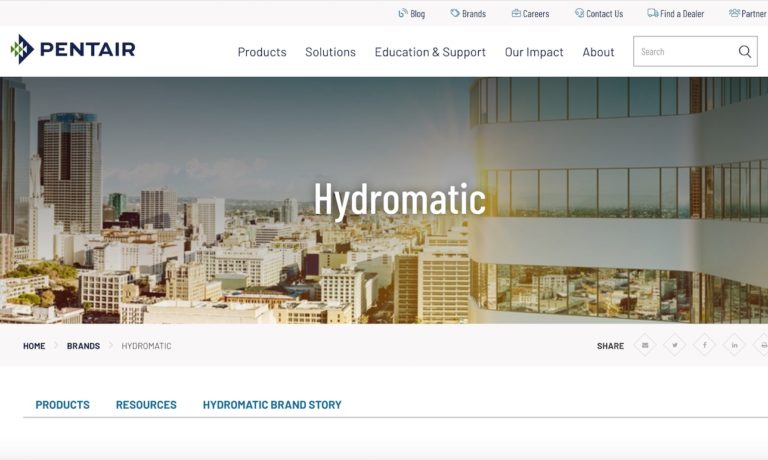Open the Brands utility link
768x460 pixels.
(468, 14)
